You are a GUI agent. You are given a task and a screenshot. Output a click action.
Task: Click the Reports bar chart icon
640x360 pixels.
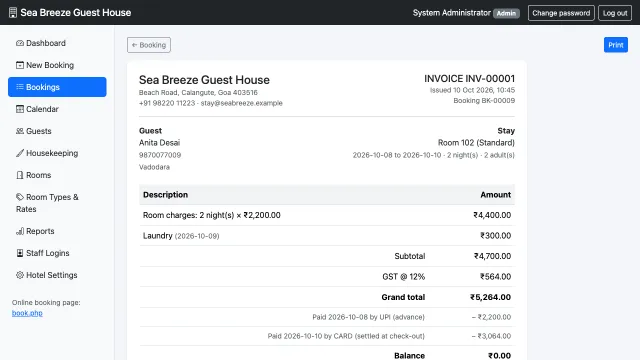click(x=20, y=231)
